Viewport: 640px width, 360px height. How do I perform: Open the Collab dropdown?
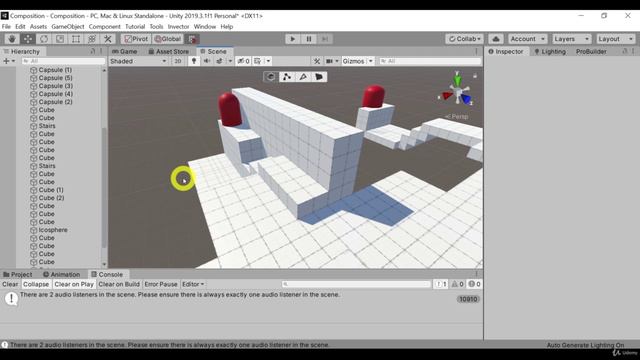pos(464,39)
